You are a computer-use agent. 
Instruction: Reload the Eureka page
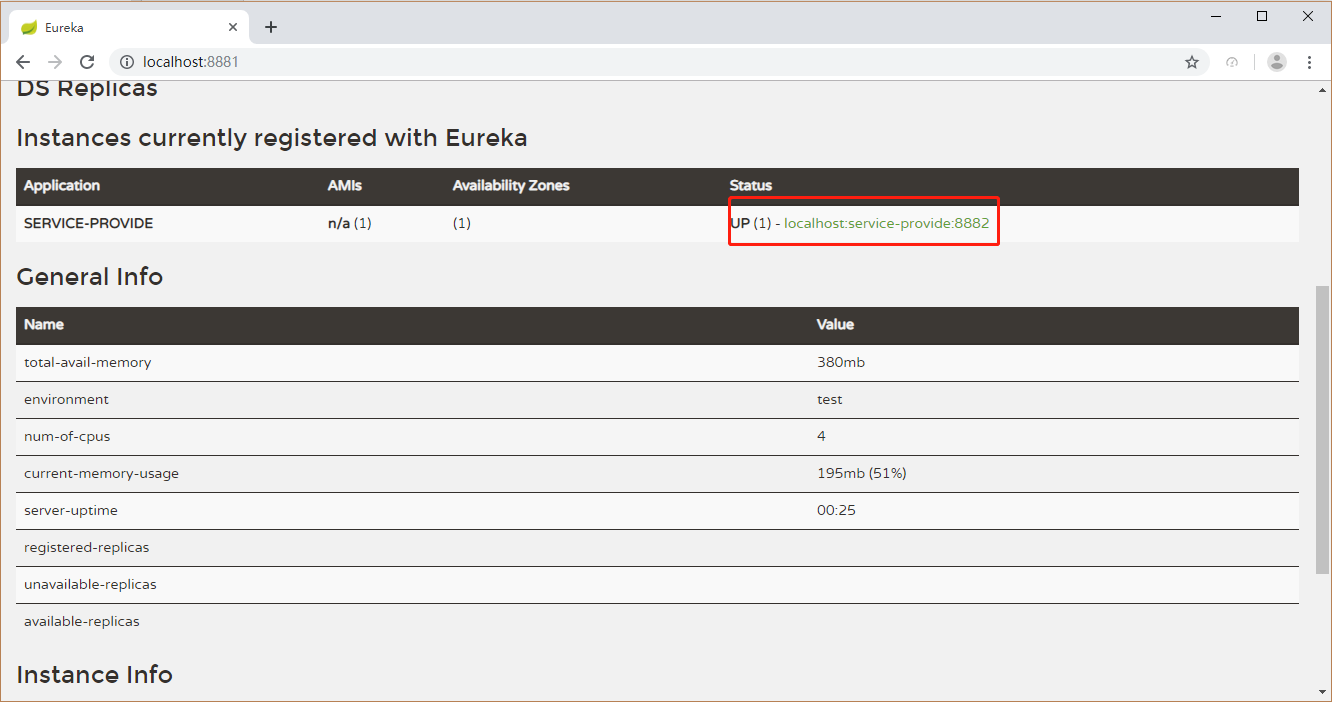87,62
